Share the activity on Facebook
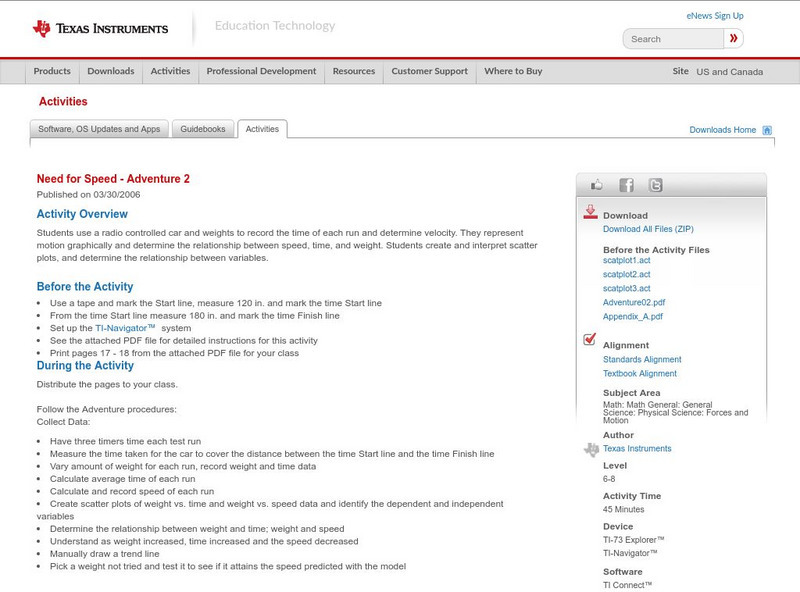 [x=626, y=185]
